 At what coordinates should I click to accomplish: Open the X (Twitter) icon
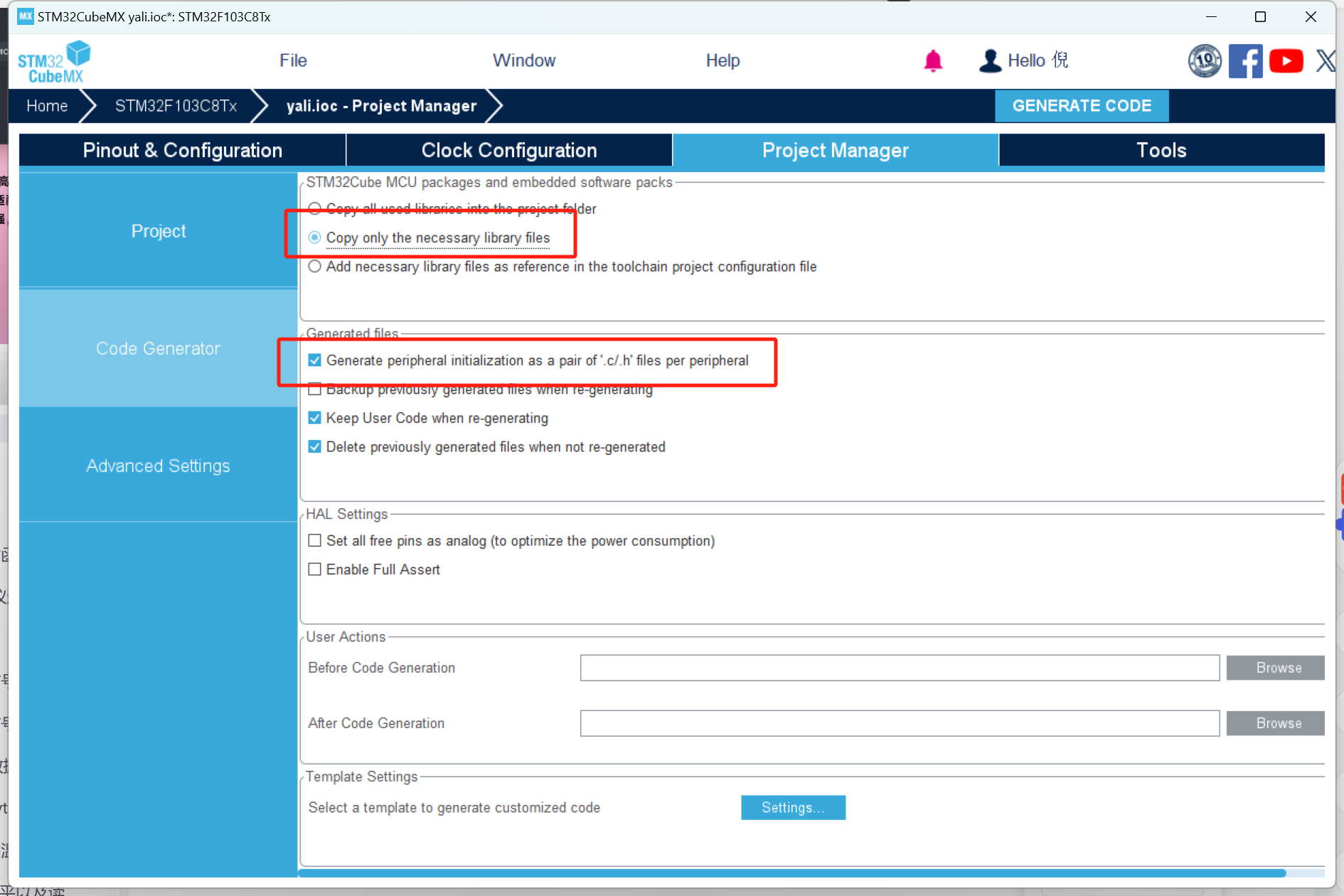tap(1326, 61)
